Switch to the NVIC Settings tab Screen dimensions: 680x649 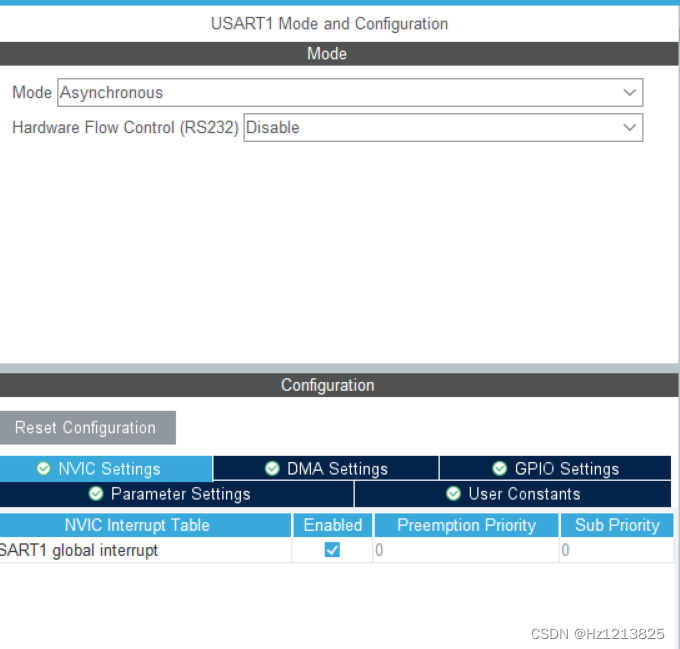tap(106, 469)
